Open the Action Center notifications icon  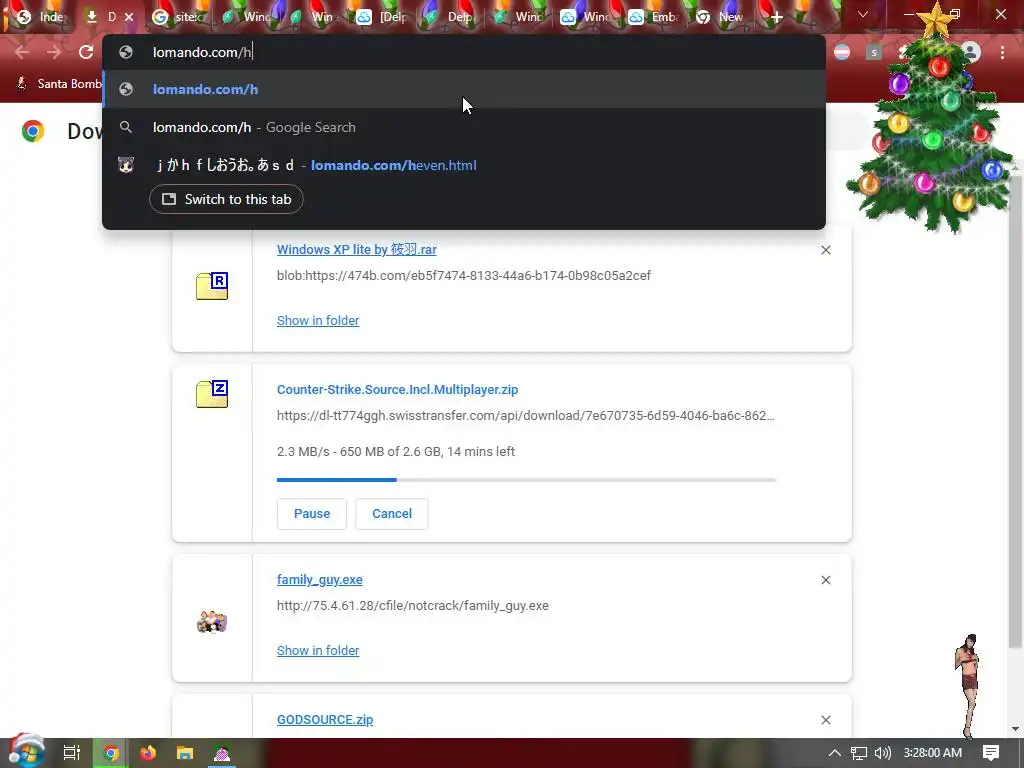[x=991, y=753]
